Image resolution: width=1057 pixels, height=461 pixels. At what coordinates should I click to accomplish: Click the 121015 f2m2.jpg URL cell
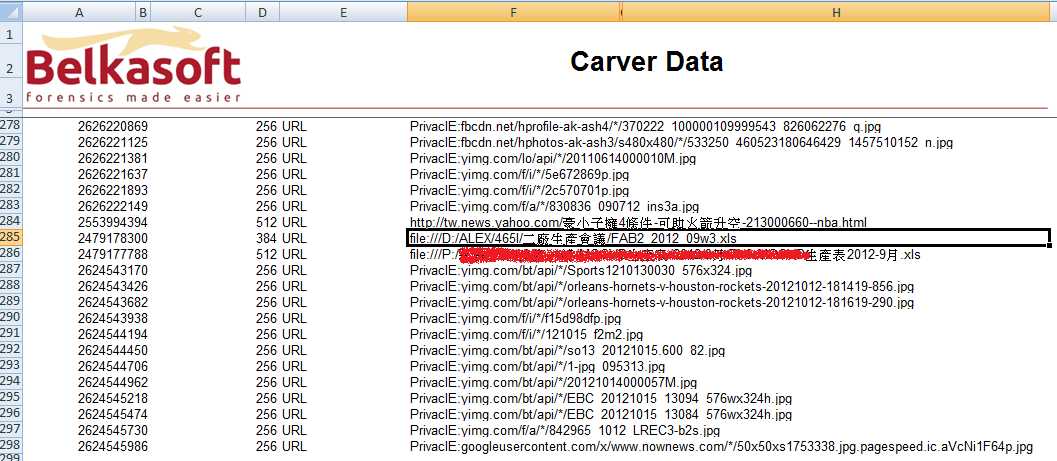click(526, 335)
